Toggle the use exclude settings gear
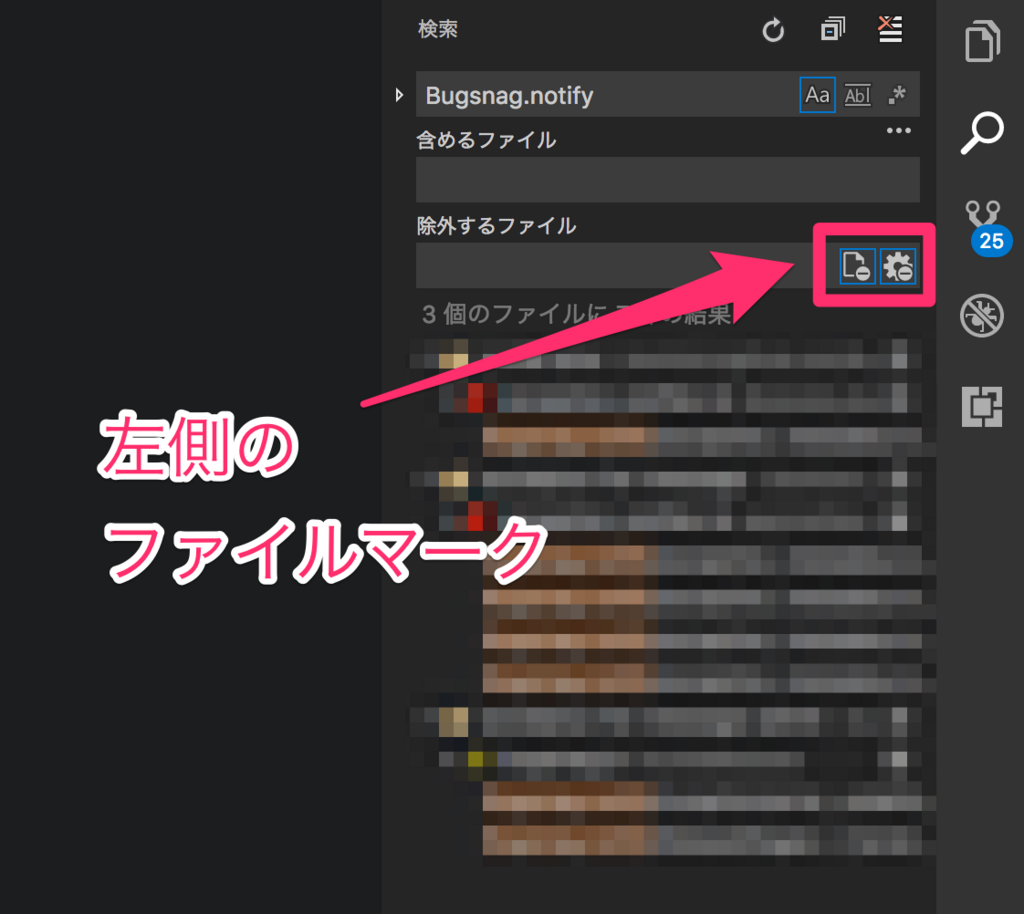 pos(898,266)
